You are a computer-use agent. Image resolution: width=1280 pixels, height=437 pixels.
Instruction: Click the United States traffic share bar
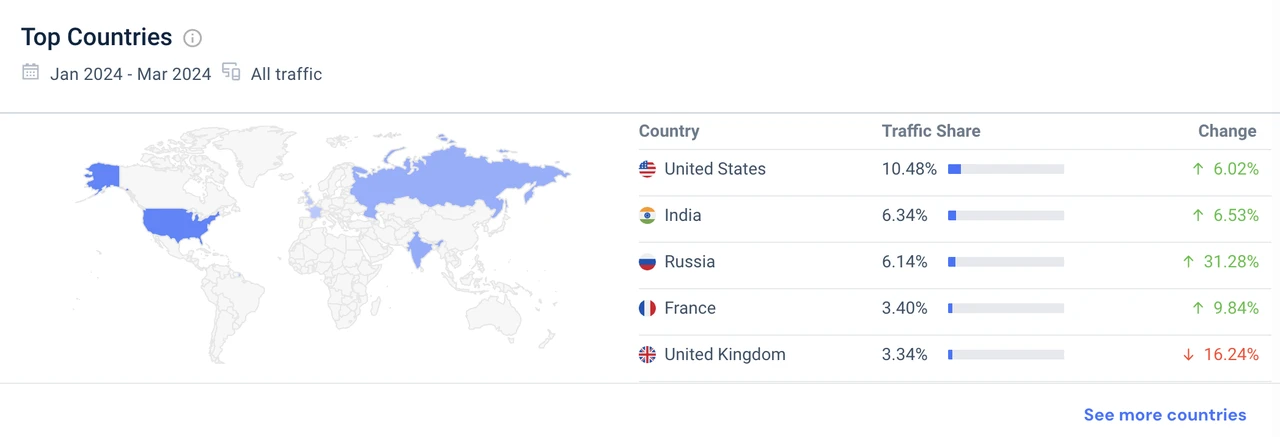[x=1005, y=169]
